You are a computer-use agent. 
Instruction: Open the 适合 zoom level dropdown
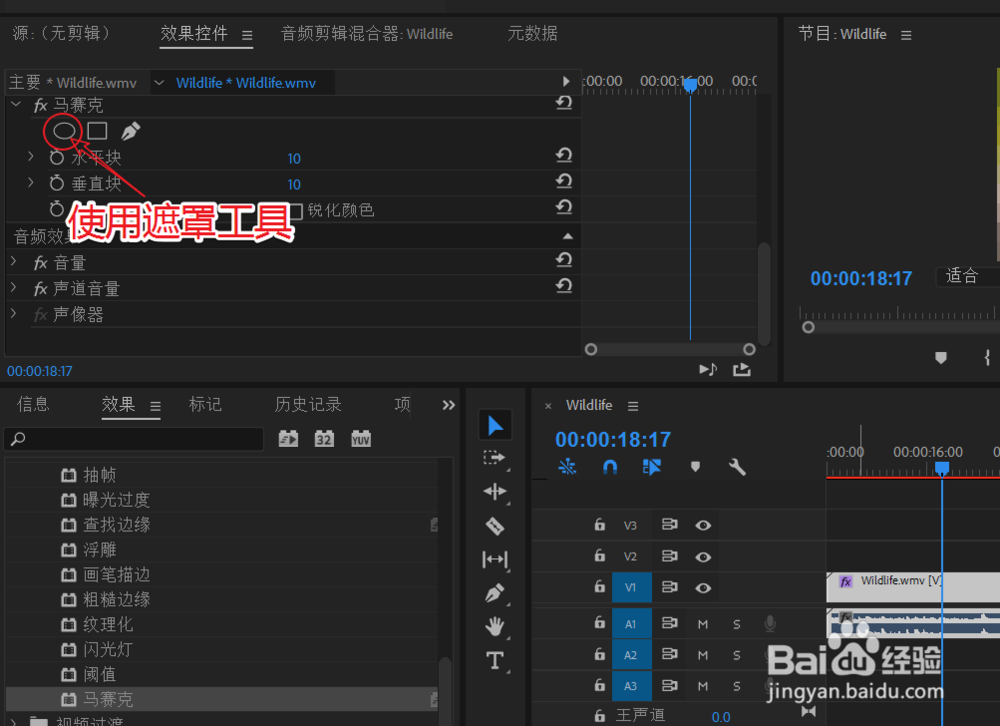point(963,278)
